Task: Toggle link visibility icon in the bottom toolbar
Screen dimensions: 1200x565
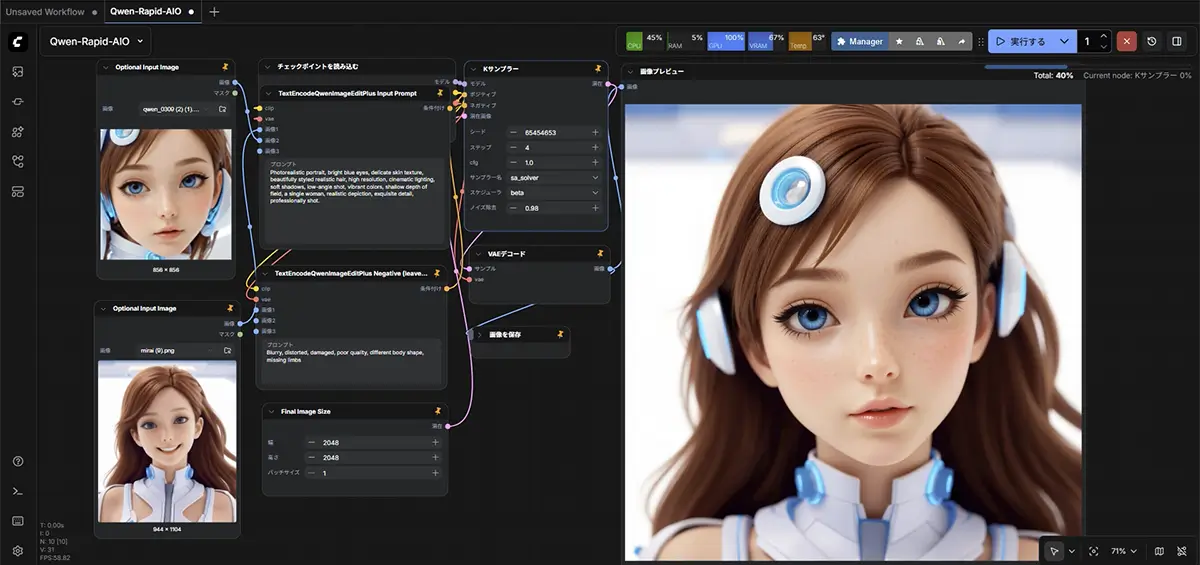Action: point(1182,551)
